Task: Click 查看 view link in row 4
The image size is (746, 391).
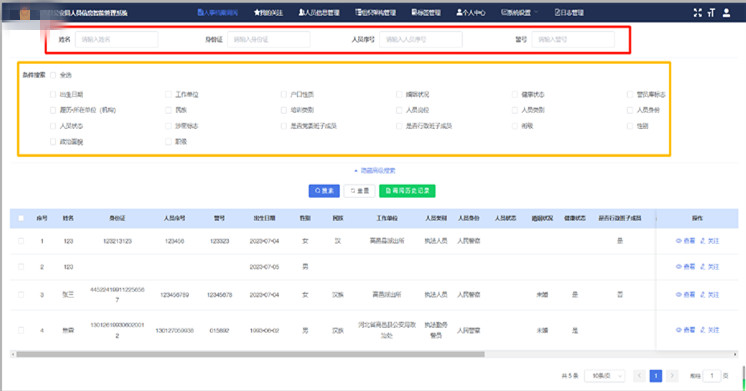Action: pyautogui.click(x=686, y=330)
